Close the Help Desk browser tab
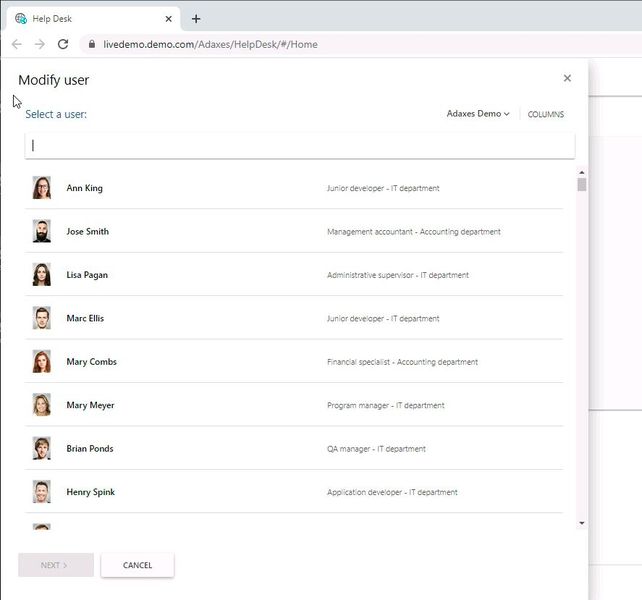 click(168, 19)
